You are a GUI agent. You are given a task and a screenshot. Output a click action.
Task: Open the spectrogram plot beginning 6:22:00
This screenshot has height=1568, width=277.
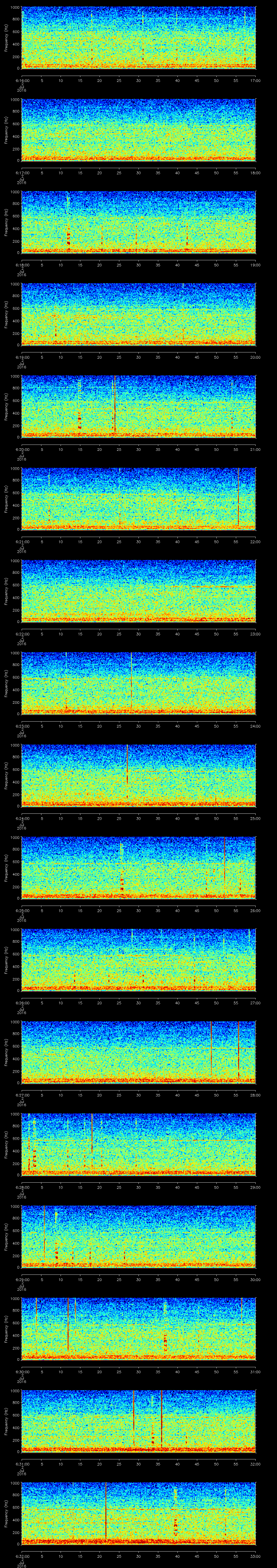138,592
